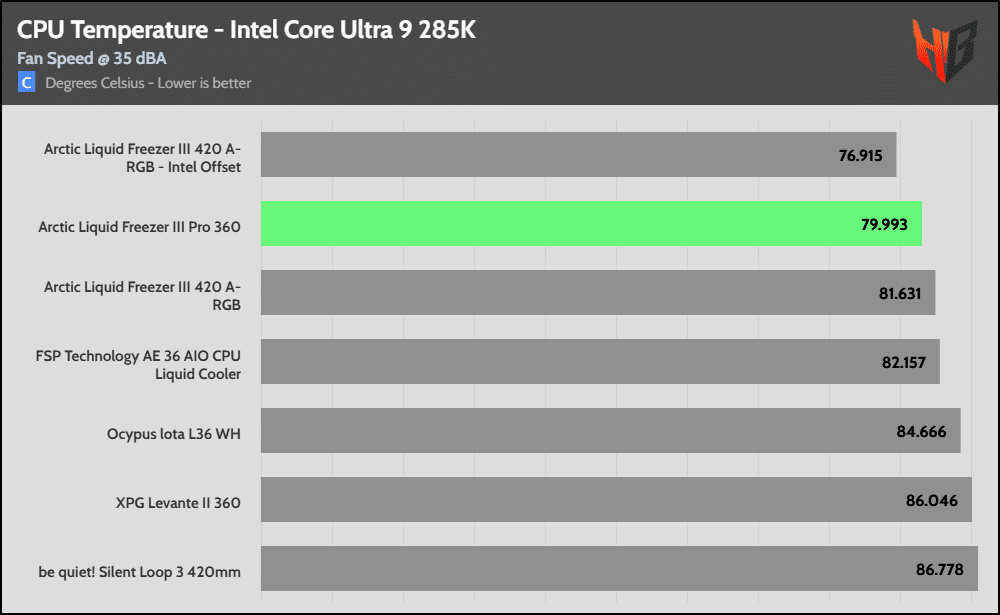Viewport: 1000px width, 615px height.
Task: Click the orange HB logo
Action: tap(944, 50)
